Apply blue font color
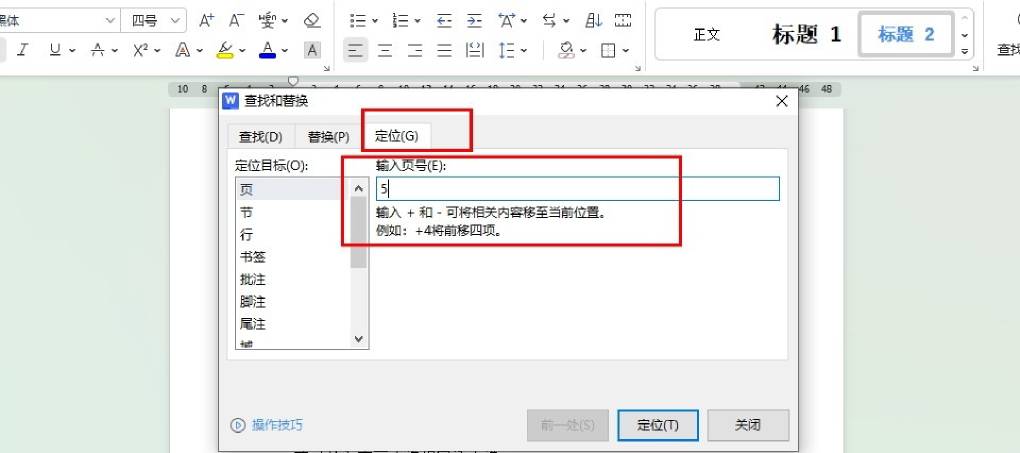The height and width of the screenshot is (453, 1020). 267,49
